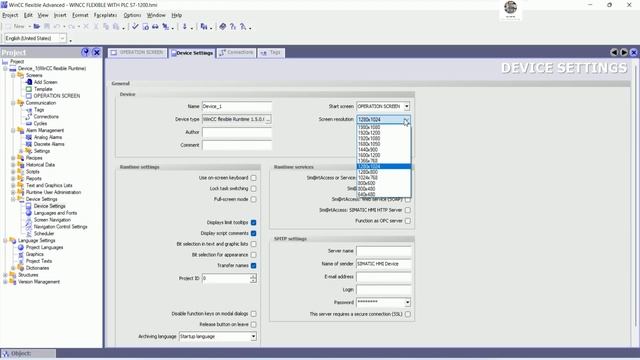Click the transfer settings toolbar icon
This screenshot has width=640, height=360.
(156, 27)
